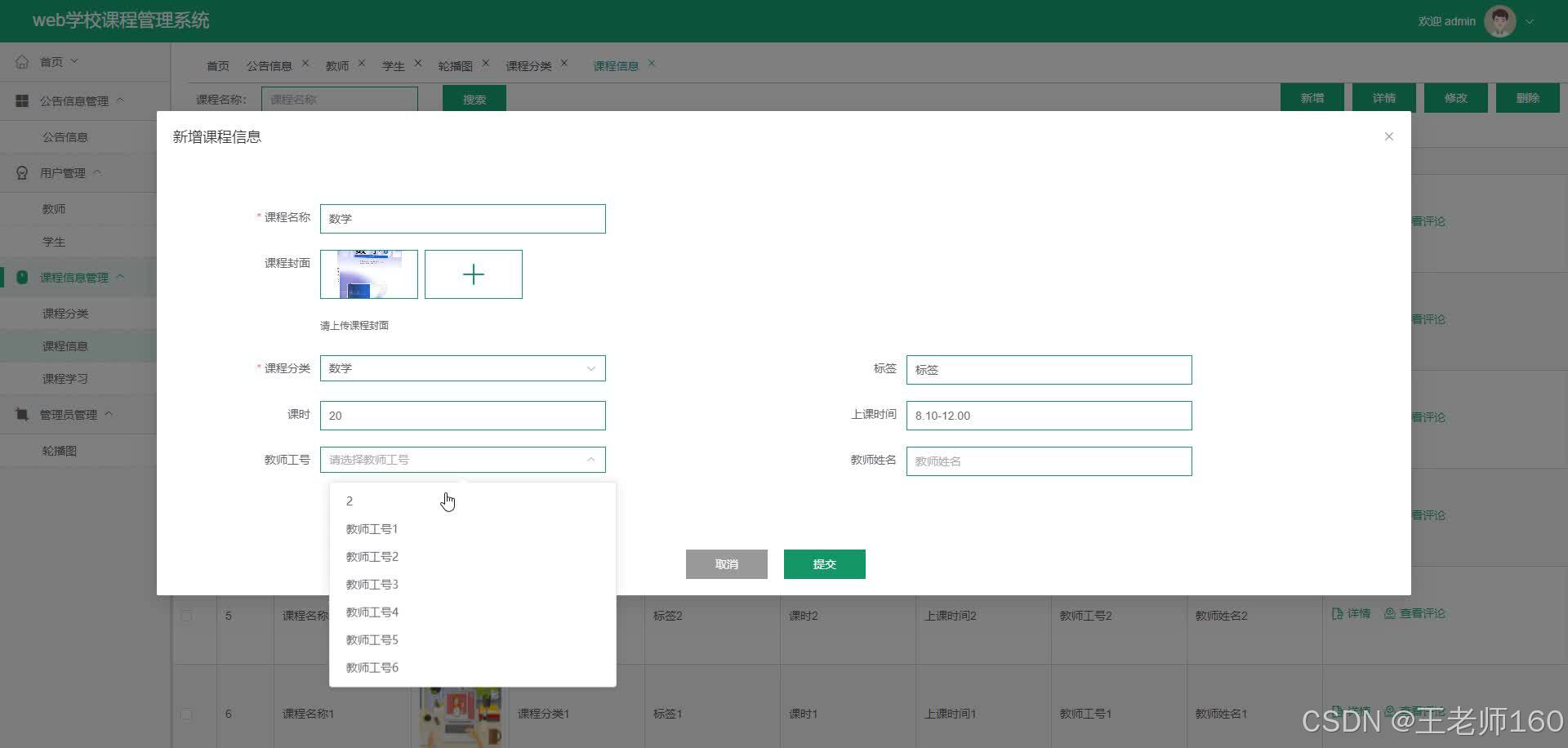Click the 提交 button

pyautogui.click(x=825, y=564)
